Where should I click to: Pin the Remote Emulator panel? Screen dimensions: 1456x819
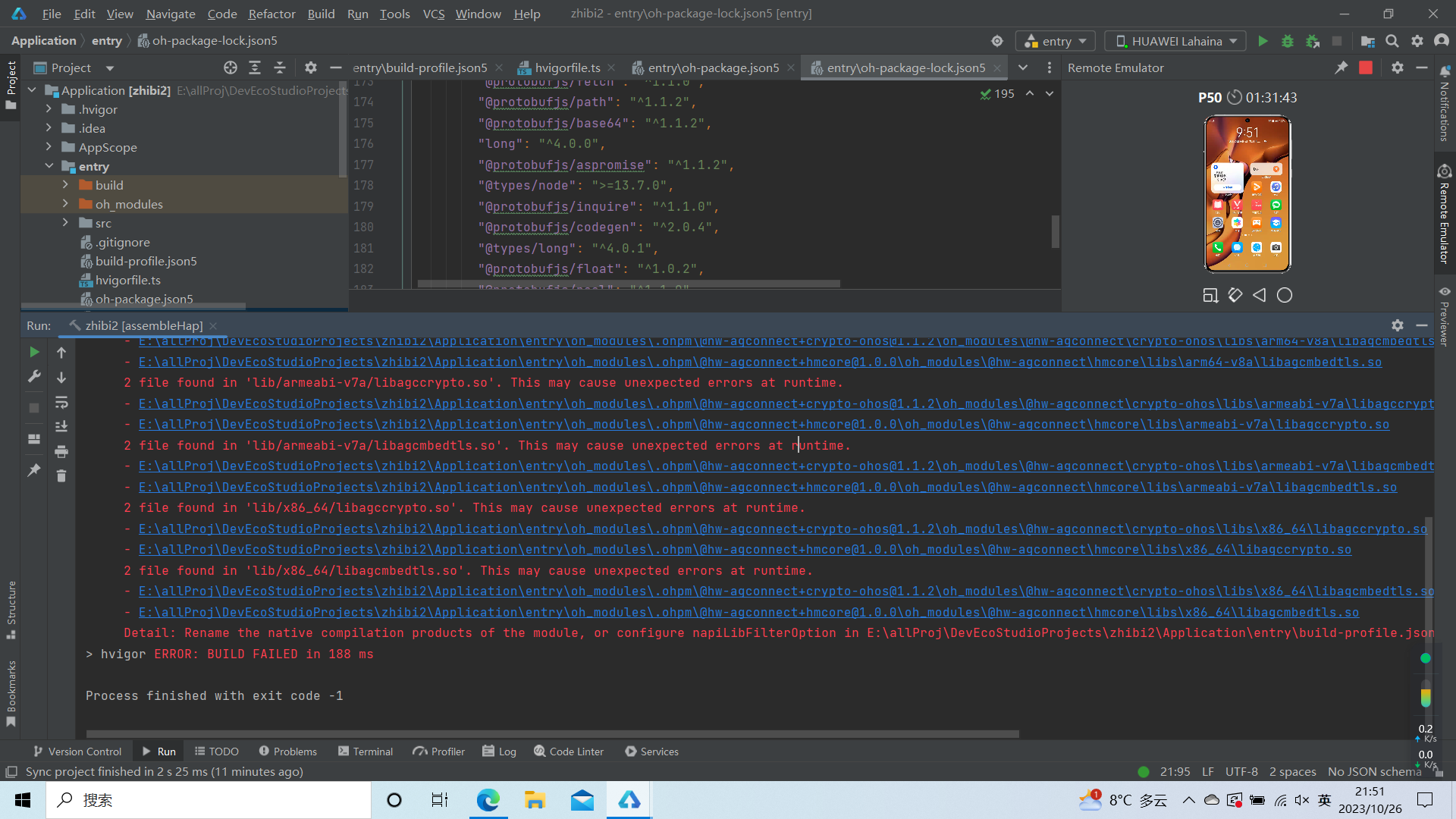click(1341, 67)
